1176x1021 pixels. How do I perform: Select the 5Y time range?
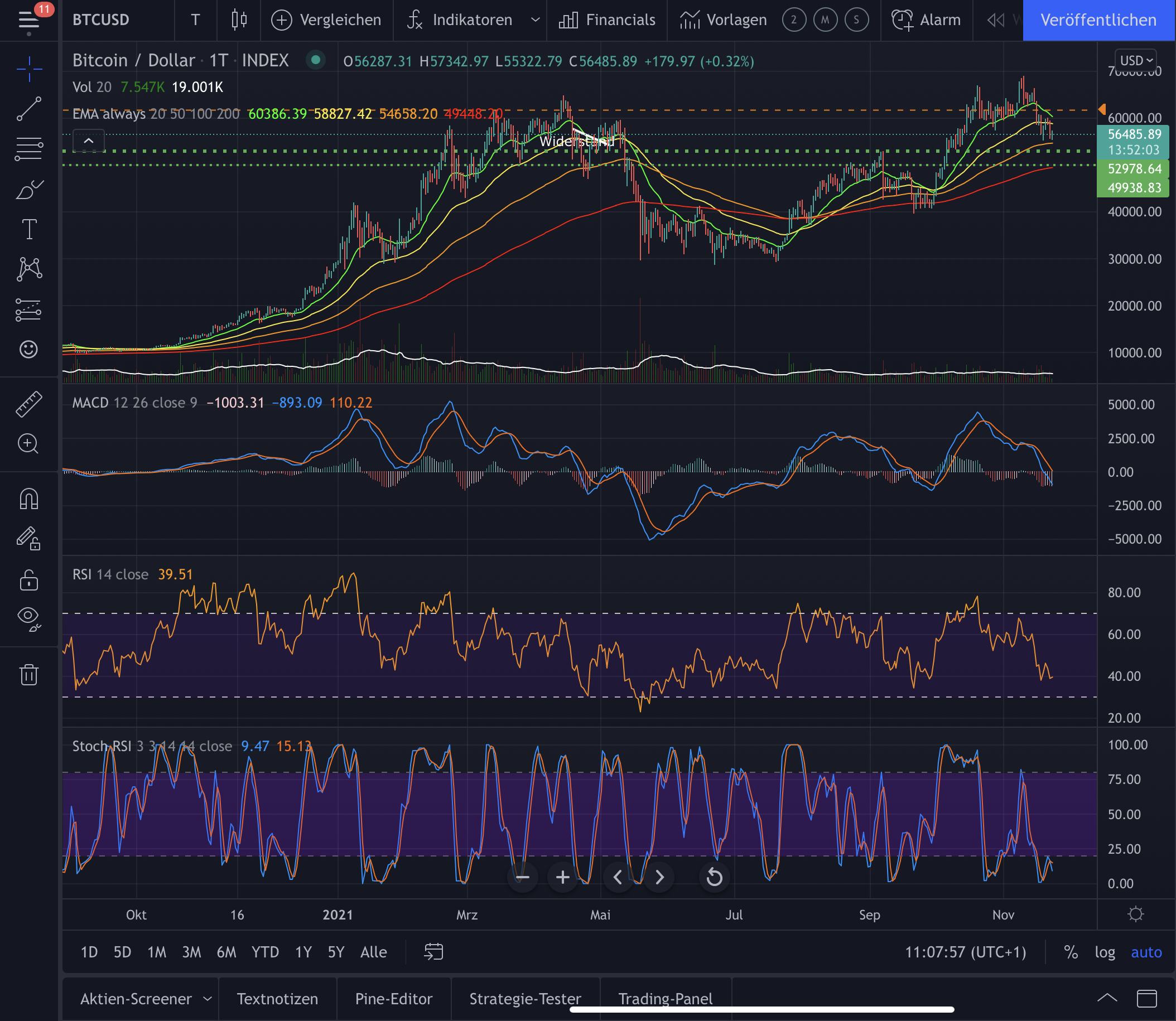(x=336, y=952)
